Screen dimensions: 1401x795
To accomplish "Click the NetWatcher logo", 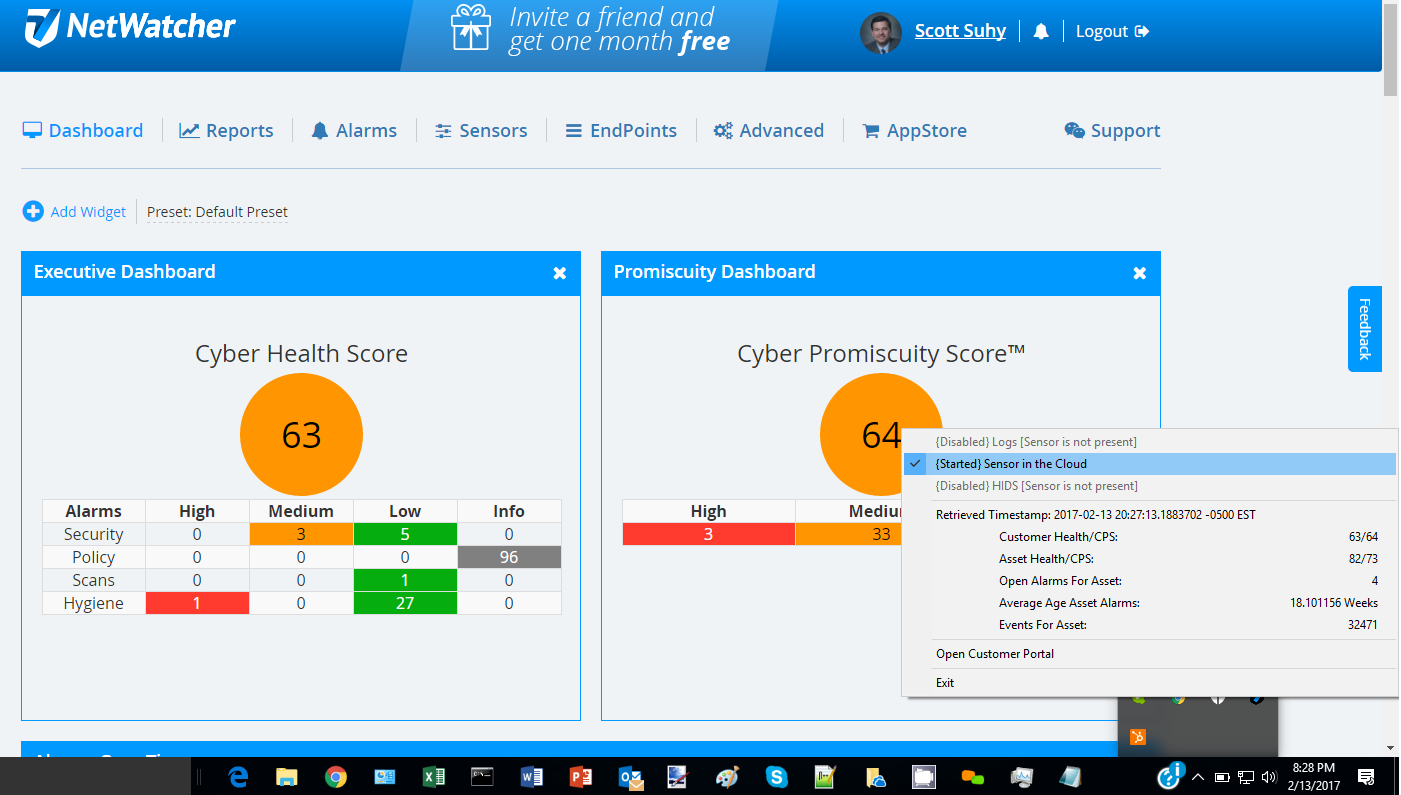I will click(x=130, y=28).
